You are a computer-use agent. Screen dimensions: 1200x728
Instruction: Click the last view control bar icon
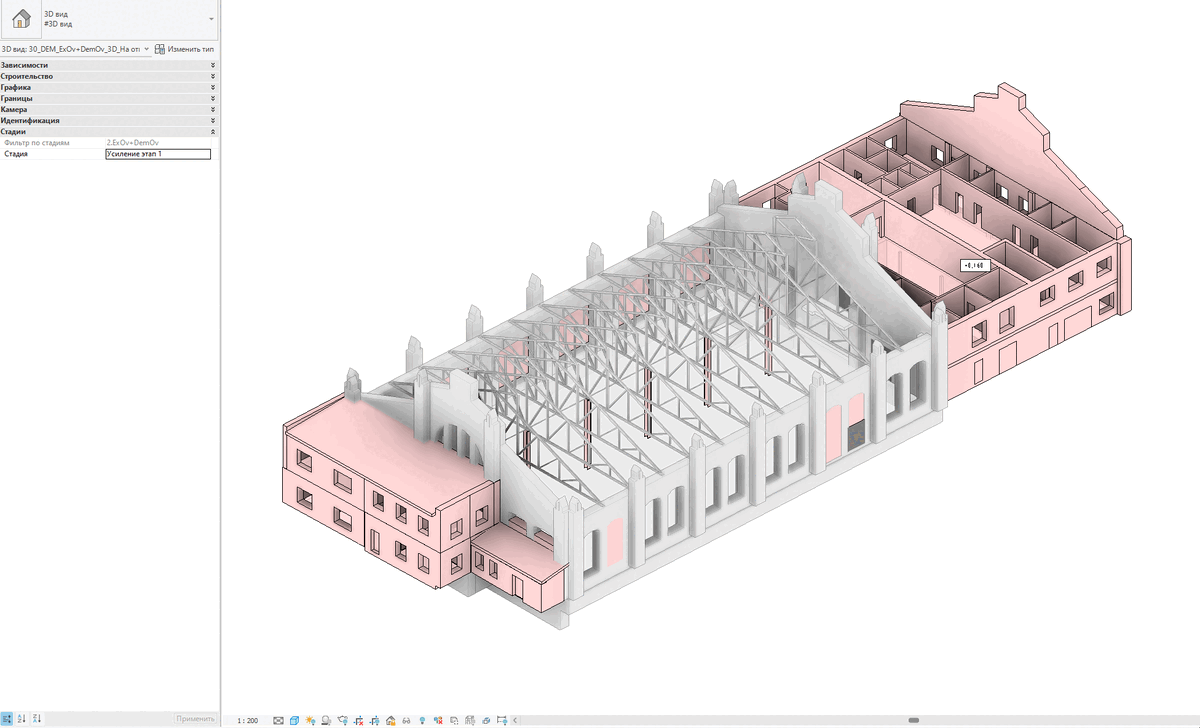pyautogui.click(x=502, y=720)
